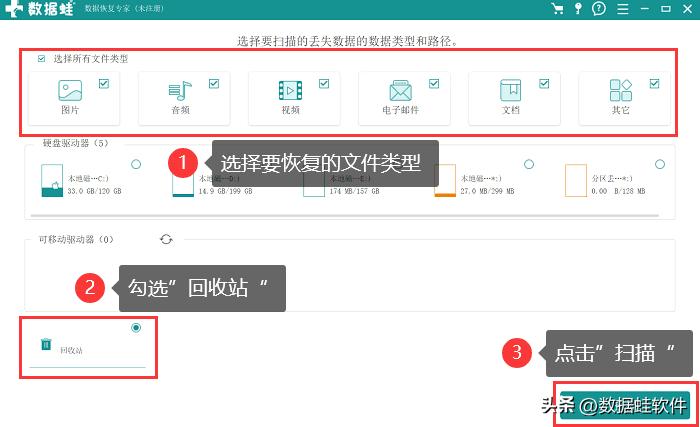Click the 图片 card label

point(70,110)
